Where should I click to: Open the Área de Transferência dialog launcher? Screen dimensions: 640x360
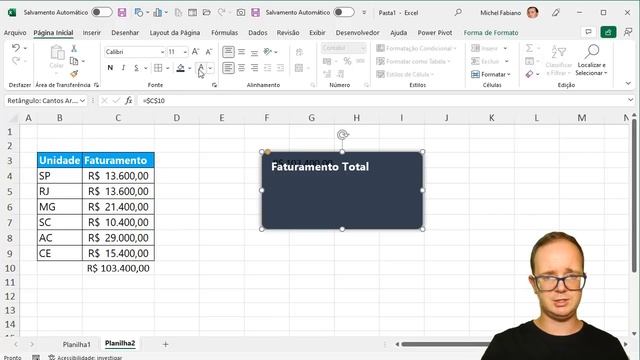[96, 85]
